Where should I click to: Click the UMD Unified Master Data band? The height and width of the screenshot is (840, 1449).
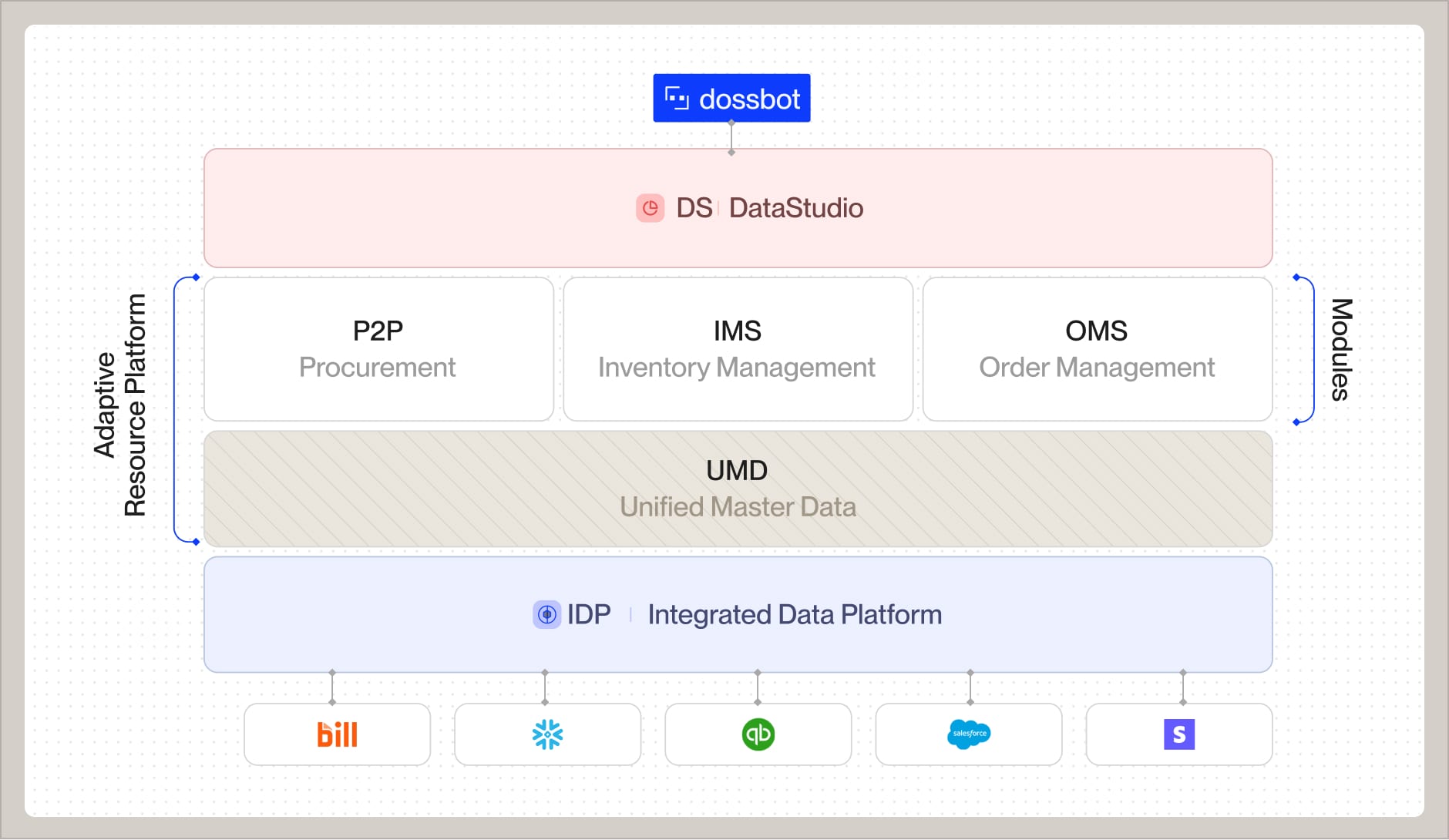(x=737, y=488)
